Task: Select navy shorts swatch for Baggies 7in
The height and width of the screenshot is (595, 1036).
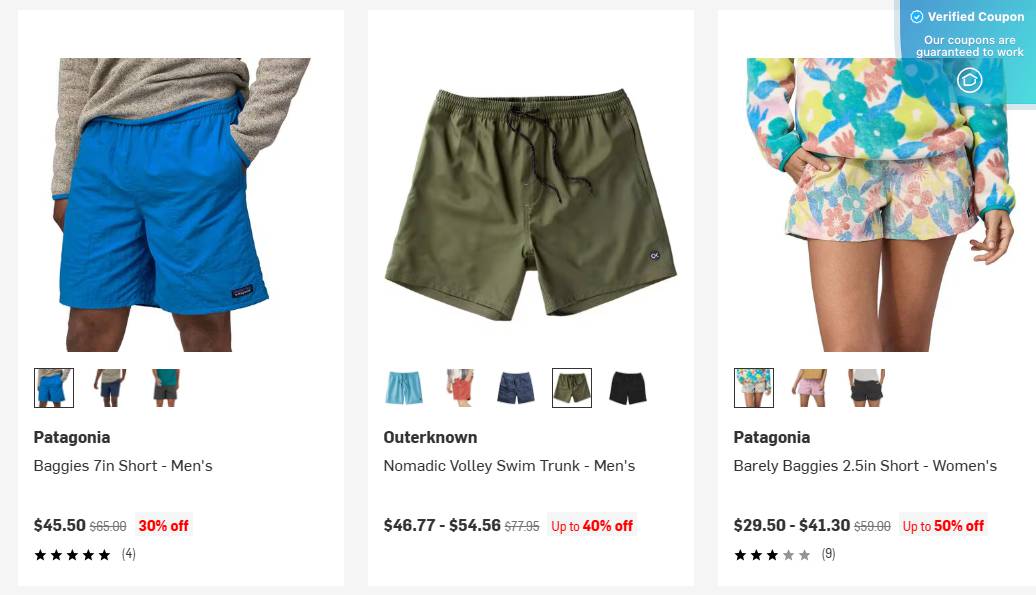Action: coord(110,388)
